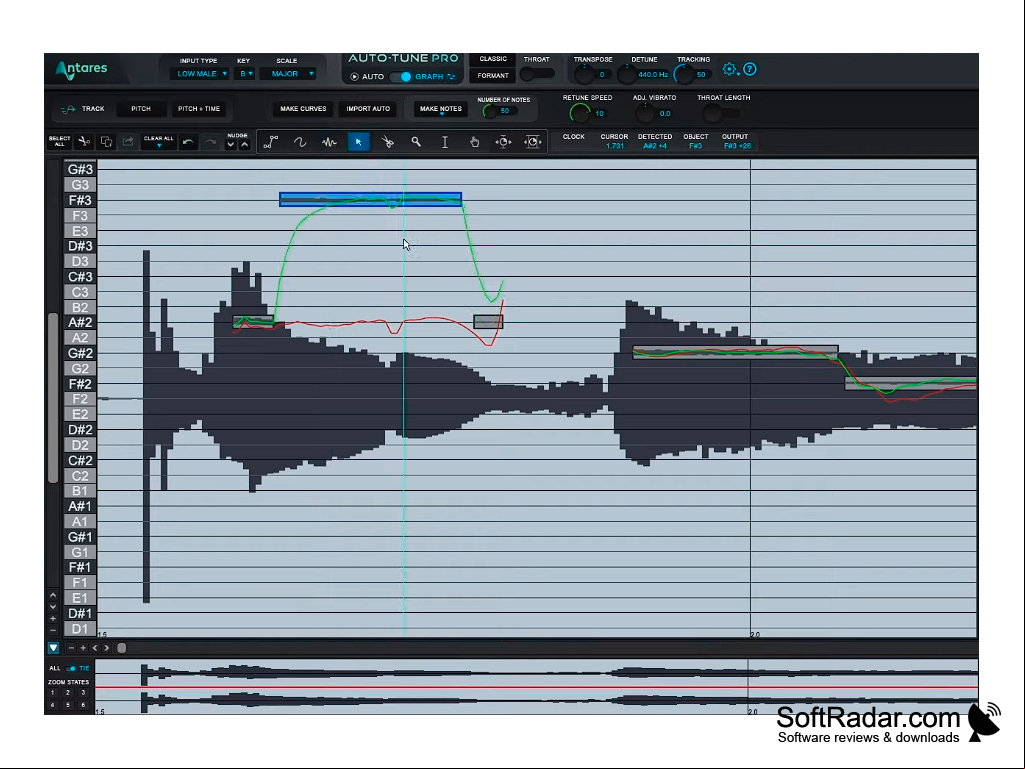
Task: Select the I-beam range tool
Action: [445, 142]
